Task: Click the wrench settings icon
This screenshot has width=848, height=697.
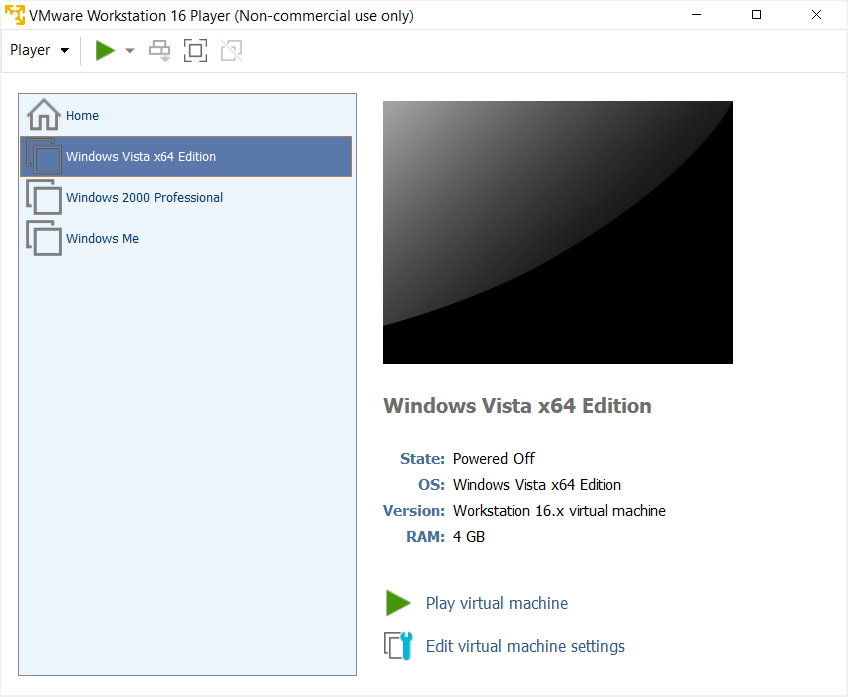Action: point(398,646)
